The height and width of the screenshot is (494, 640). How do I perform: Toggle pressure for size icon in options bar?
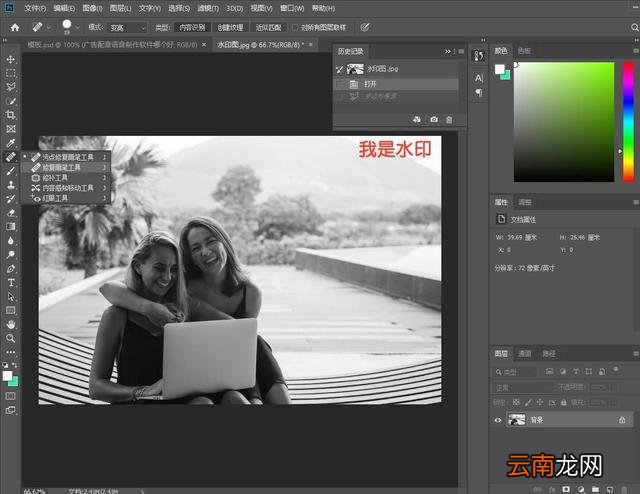365,27
